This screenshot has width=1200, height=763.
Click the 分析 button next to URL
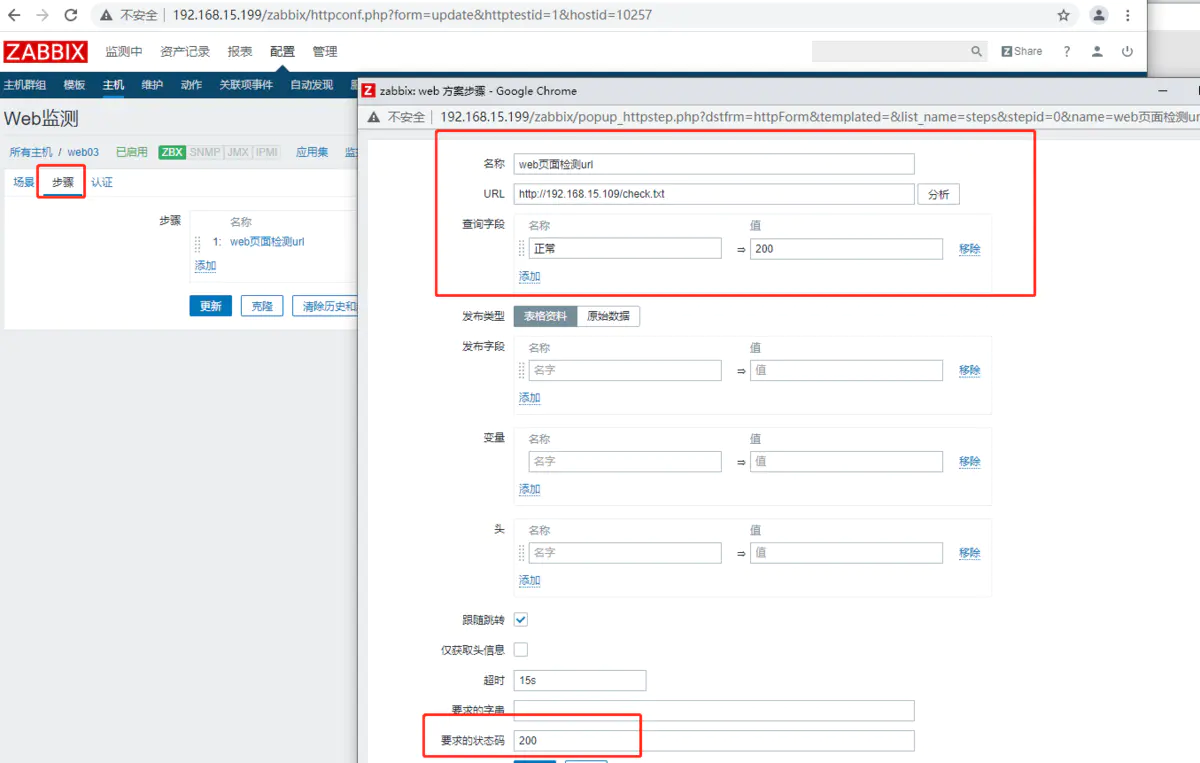click(x=938, y=194)
